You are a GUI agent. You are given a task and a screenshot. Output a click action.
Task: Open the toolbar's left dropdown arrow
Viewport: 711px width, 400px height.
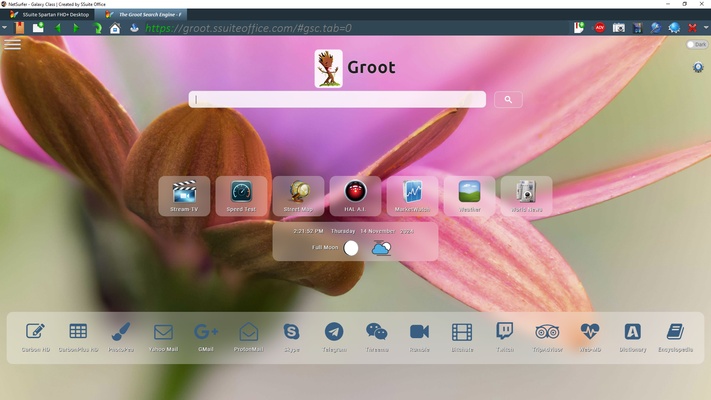4,28
